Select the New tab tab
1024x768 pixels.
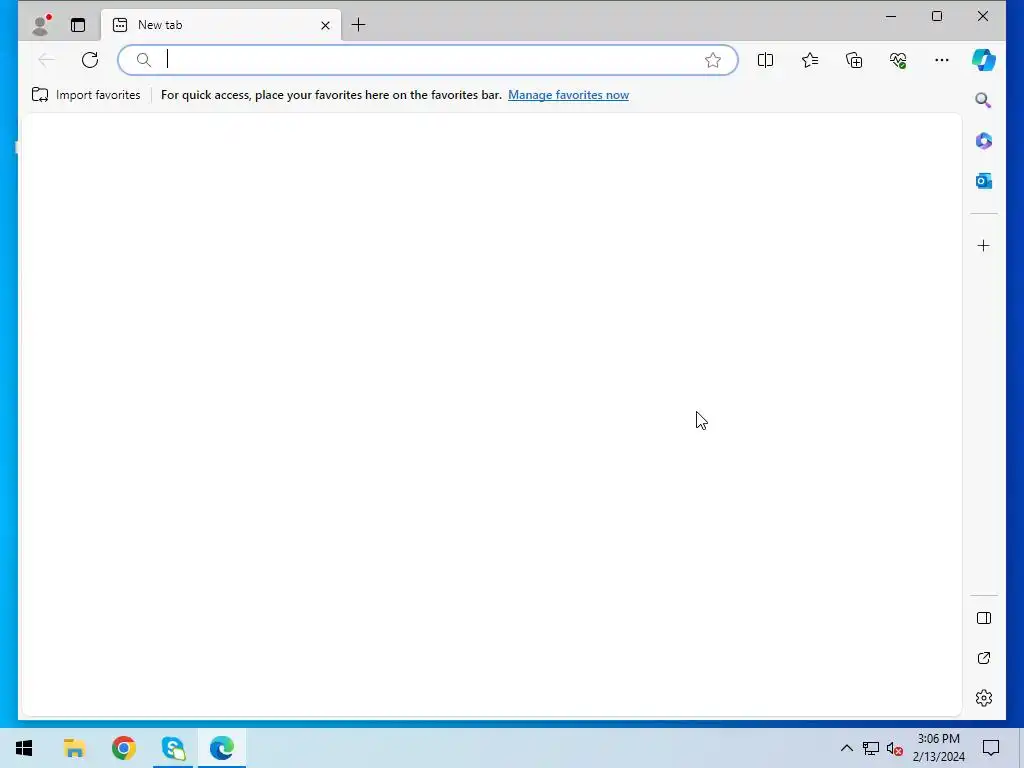[221, 25]
